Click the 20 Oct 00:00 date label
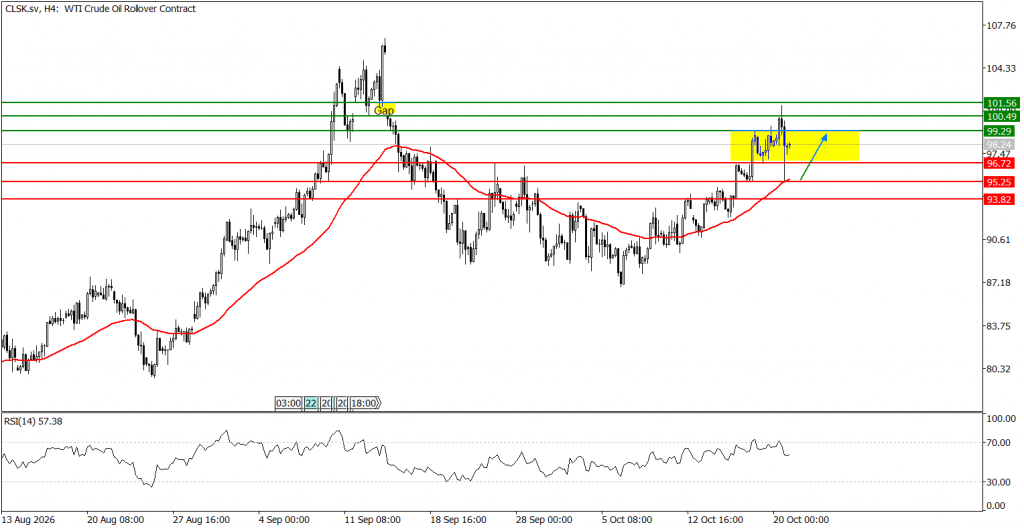The image size is (1024, 529). click(x=800, y=520)
